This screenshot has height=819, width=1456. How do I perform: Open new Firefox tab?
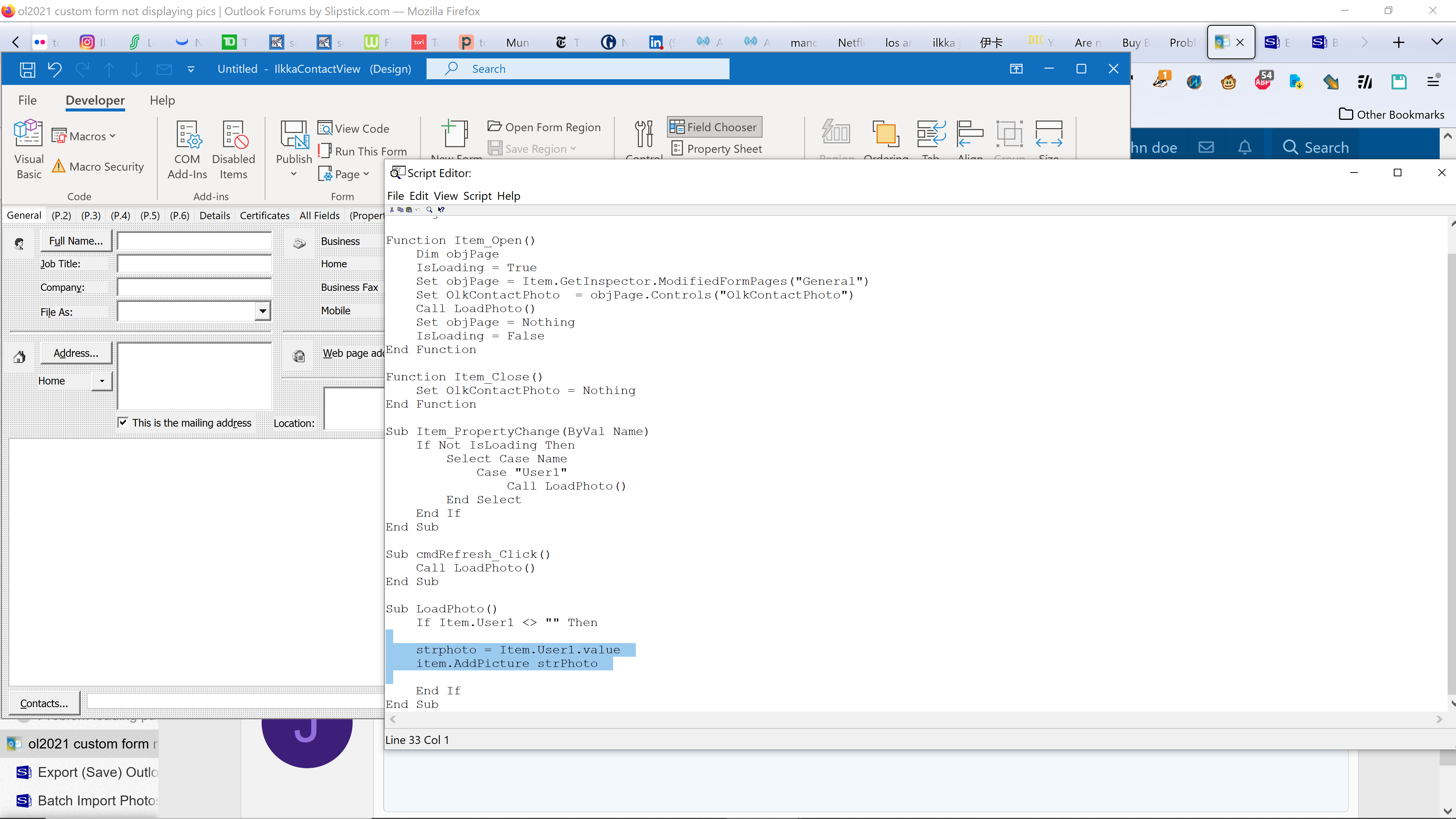(x=1398, y=42)
